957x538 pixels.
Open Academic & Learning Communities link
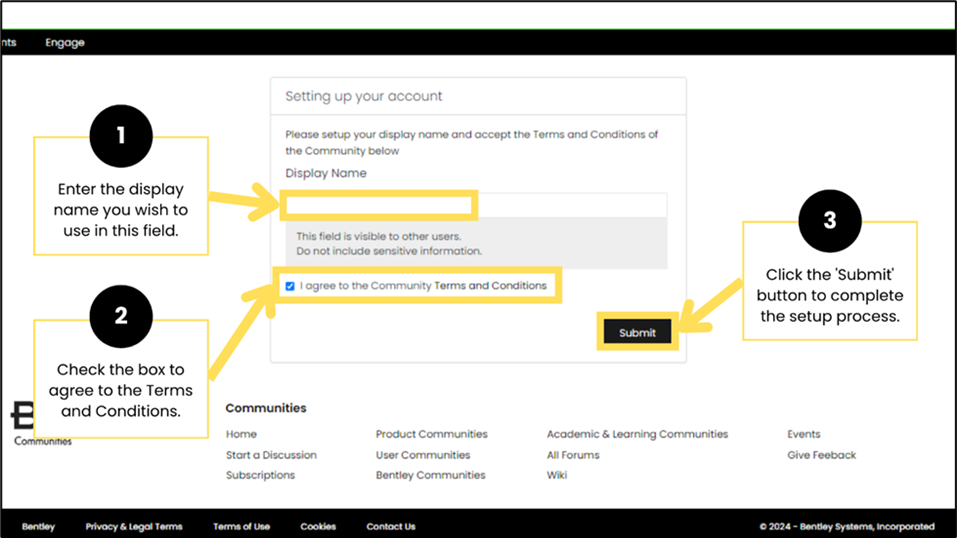[637, 434]
